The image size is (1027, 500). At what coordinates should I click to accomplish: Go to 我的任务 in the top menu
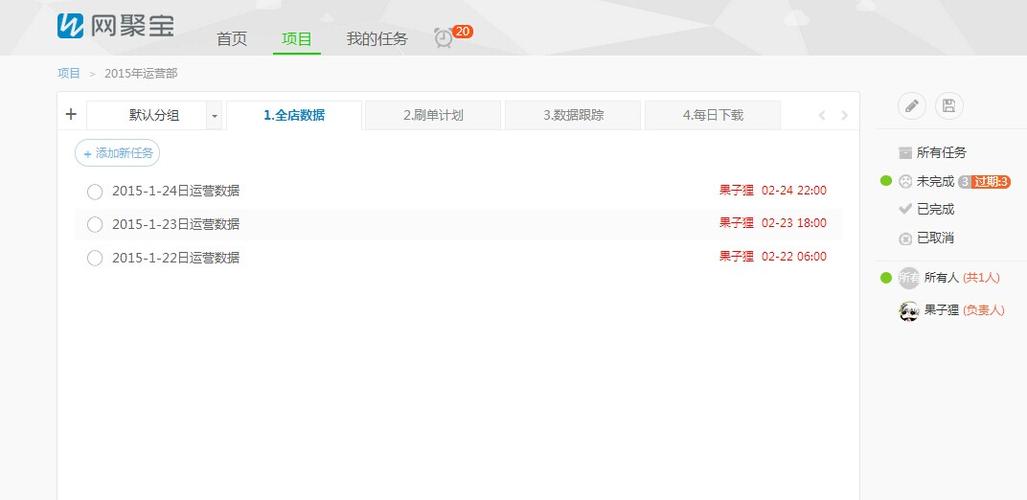377,39
